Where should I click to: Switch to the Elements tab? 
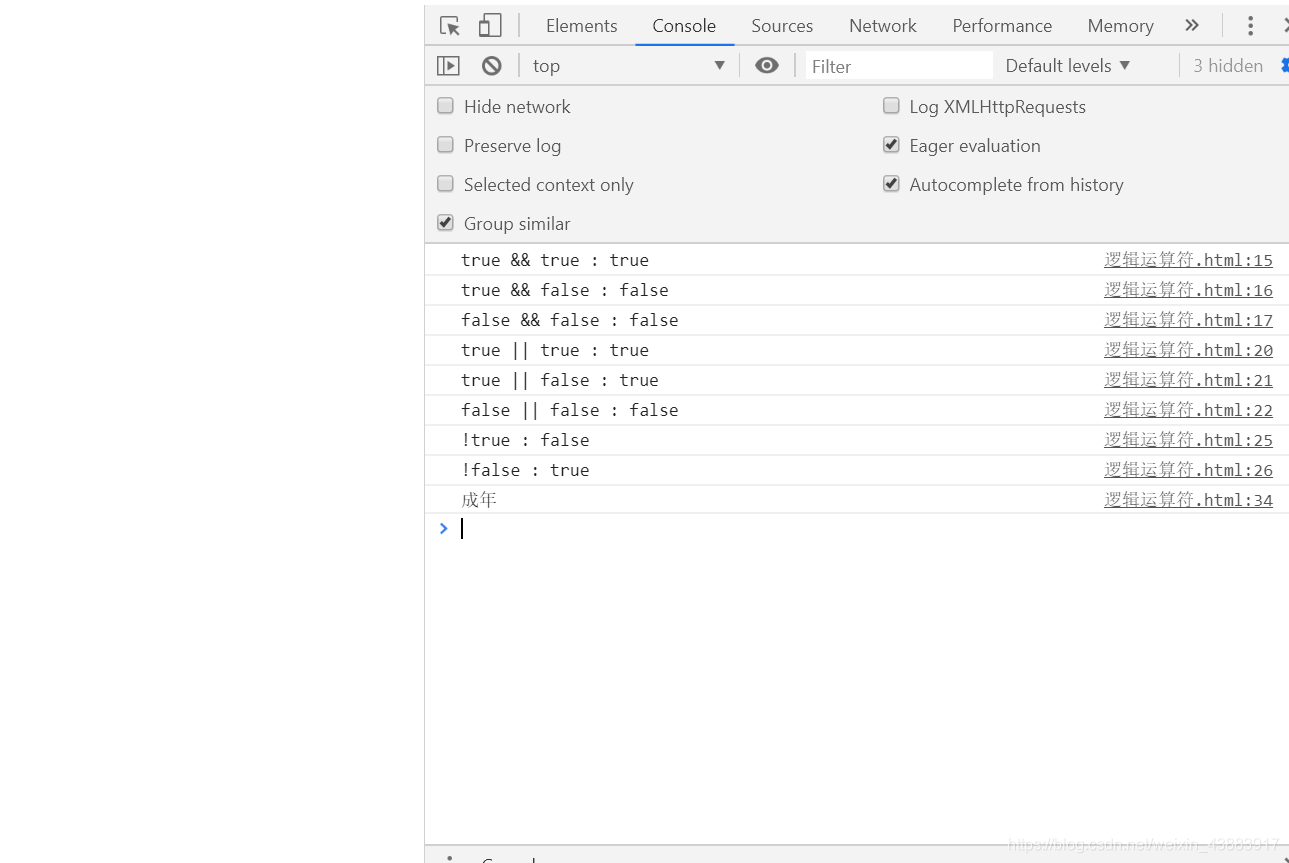(582, 26)
